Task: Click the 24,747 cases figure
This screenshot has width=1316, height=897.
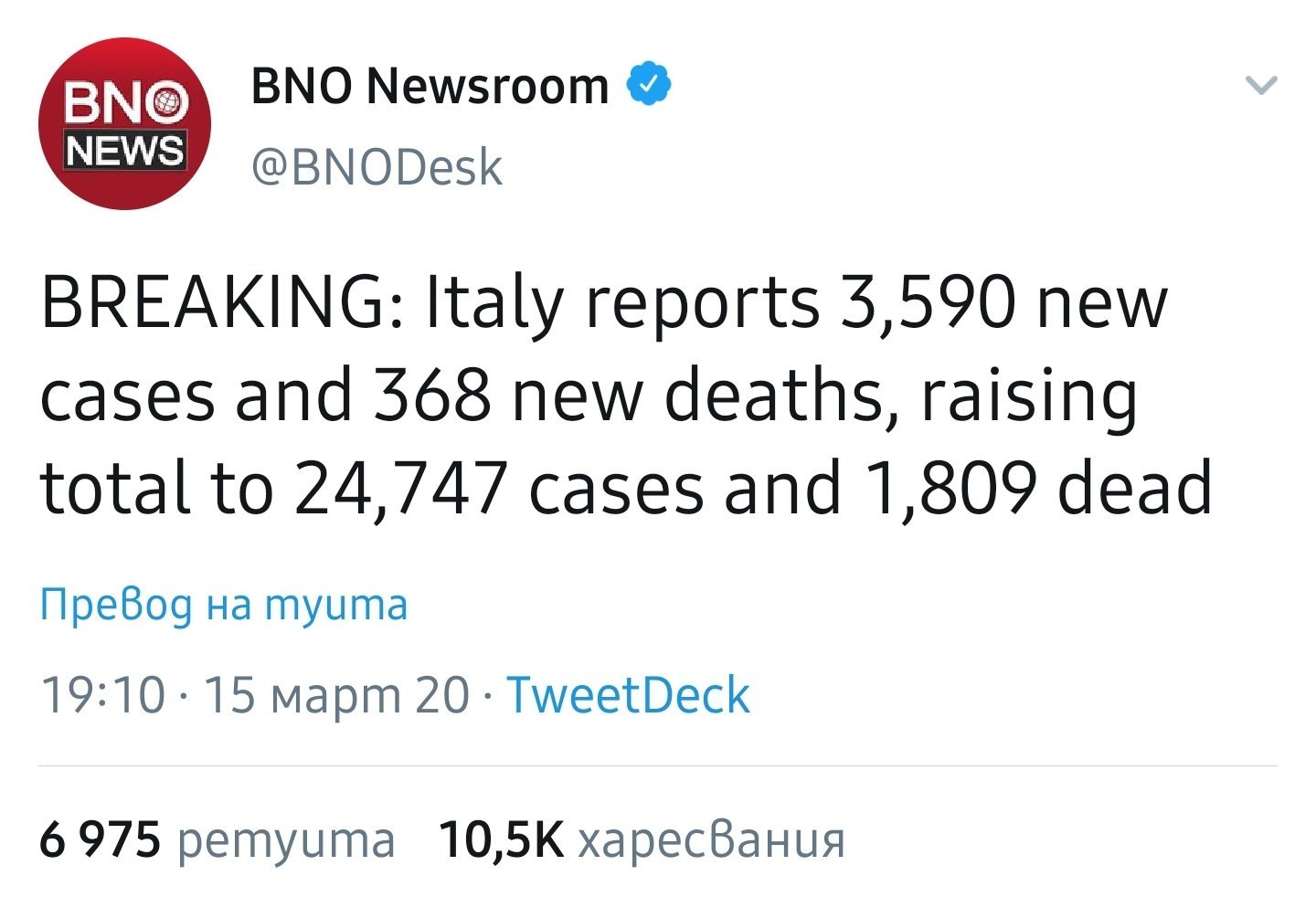Action: click(x=401, y=488)
